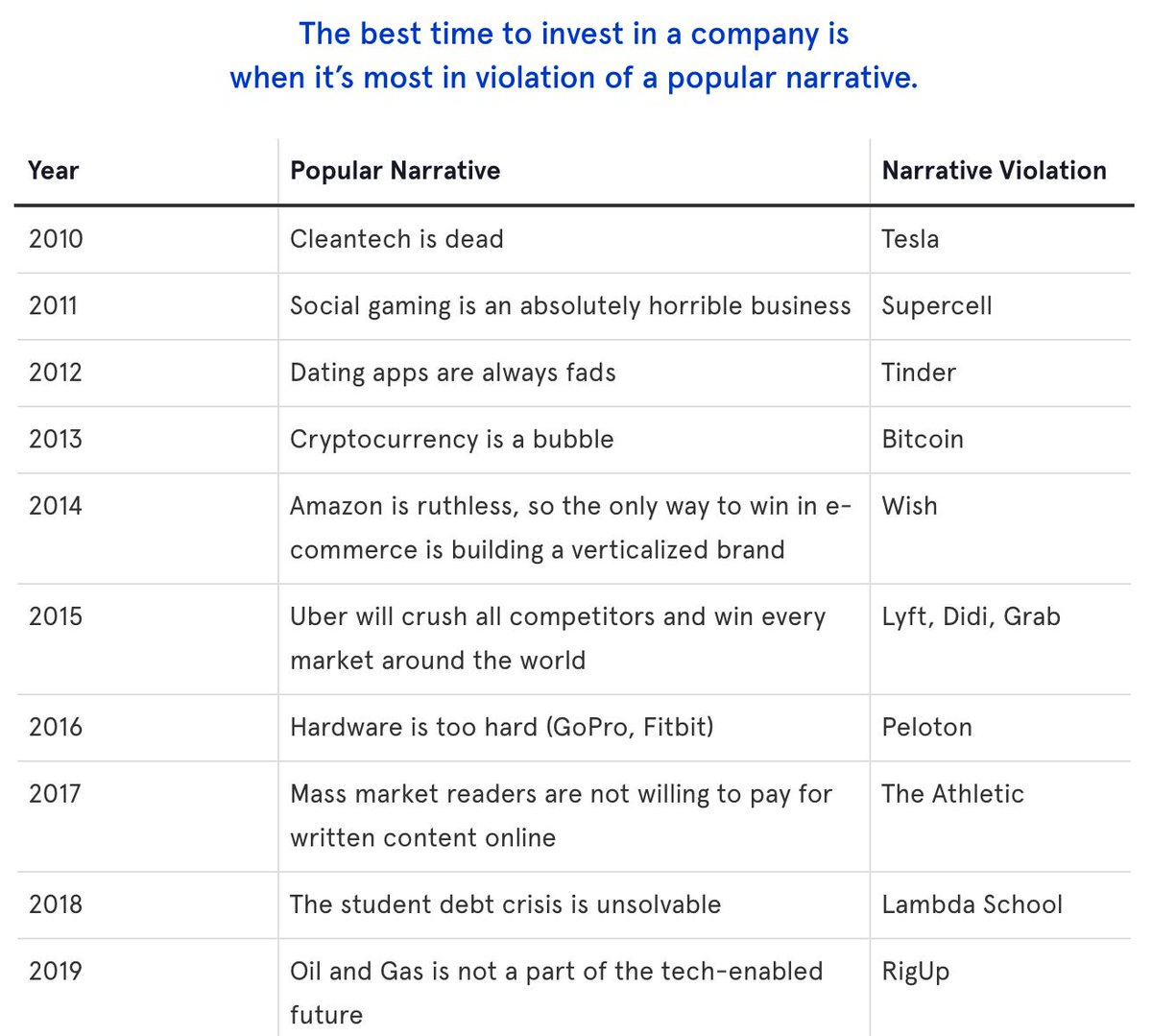Select the Tinder cell
1152x1036 pixels.
[x=919, y=373]
